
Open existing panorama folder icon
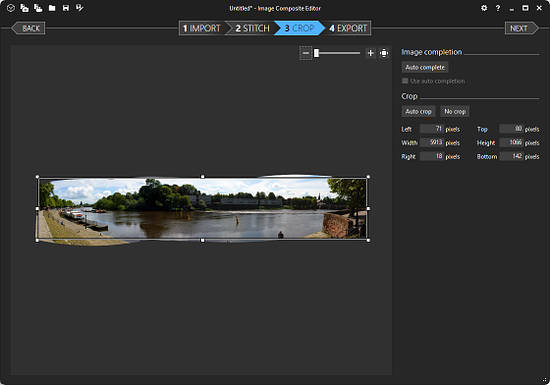(x=52, y=8)
